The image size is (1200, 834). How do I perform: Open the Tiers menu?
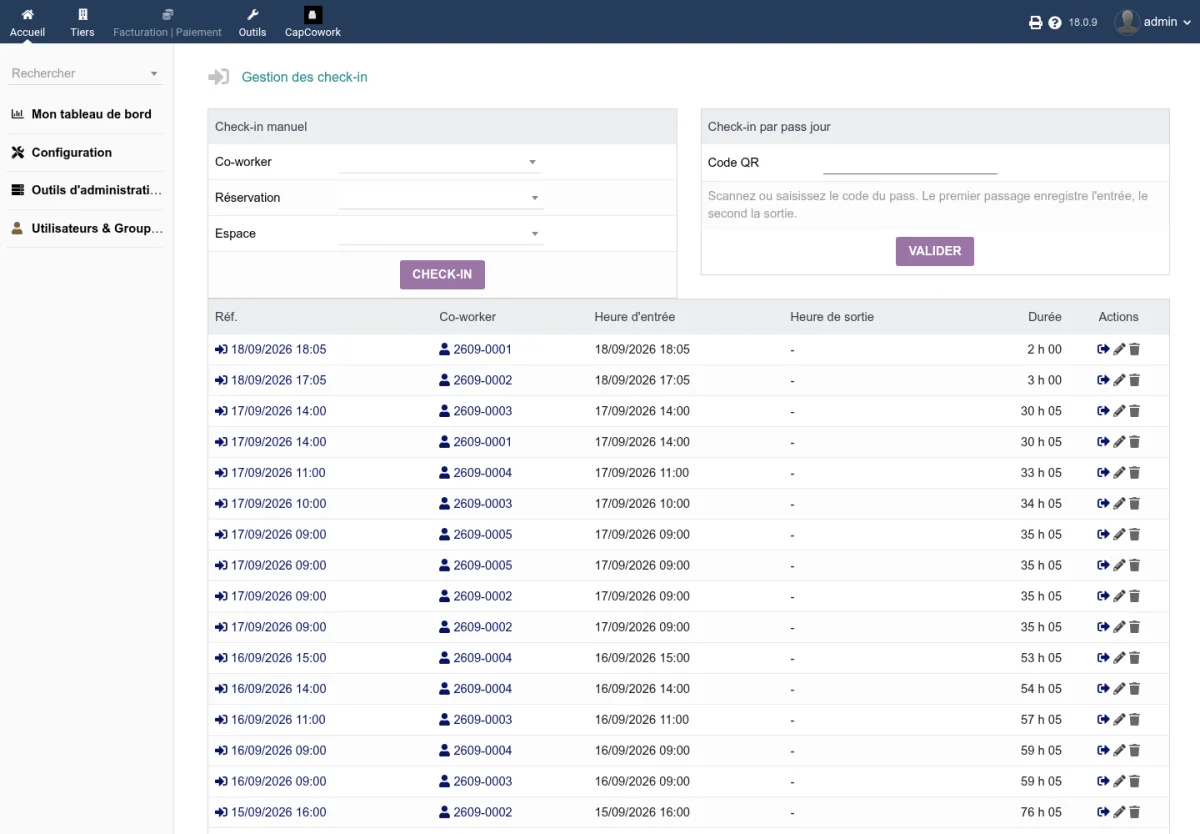point(83,22)
